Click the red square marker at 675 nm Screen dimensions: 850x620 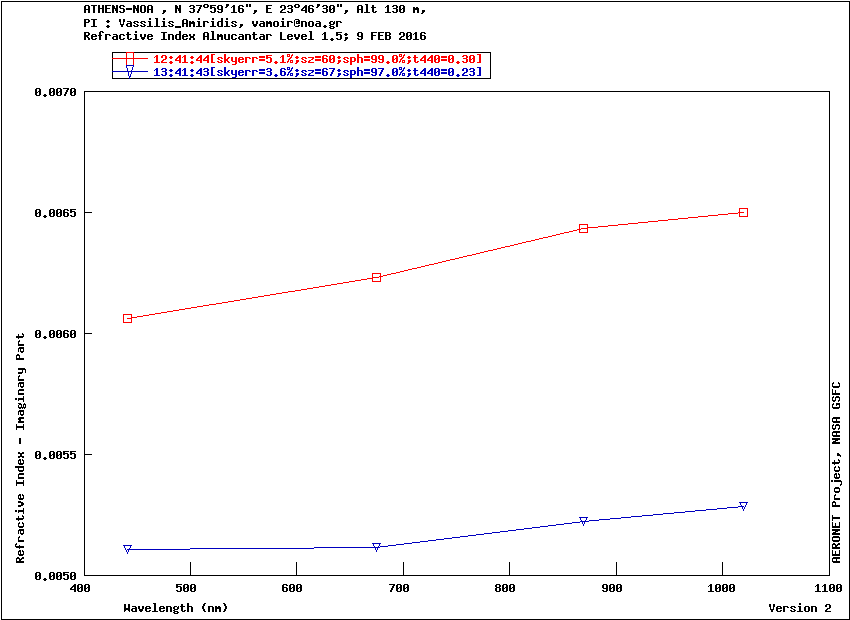tap(377, 277)
